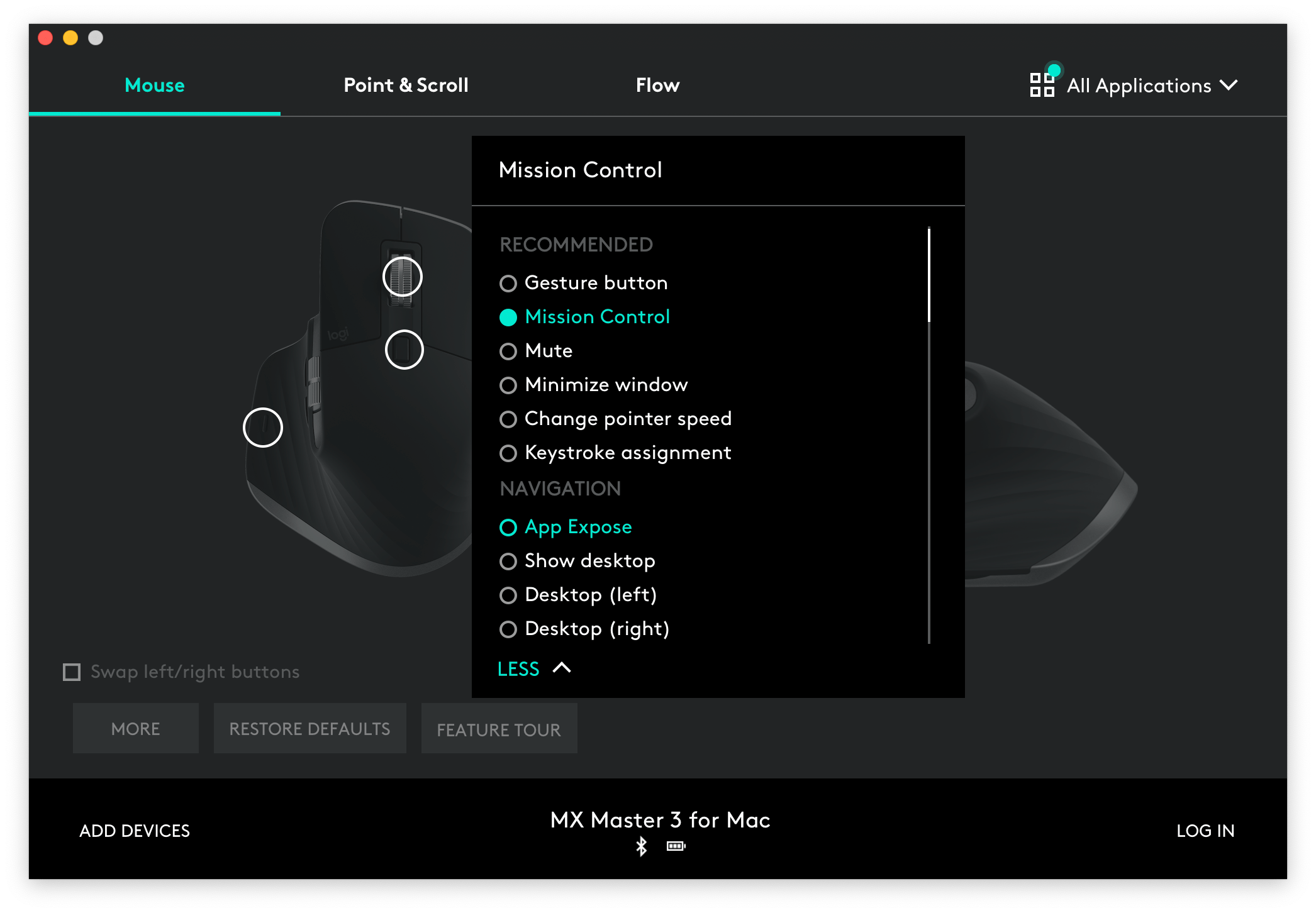Click the Bluetooth connection status icon
The width and height of the screenshot is (1316, 913).
pos(641,846)
